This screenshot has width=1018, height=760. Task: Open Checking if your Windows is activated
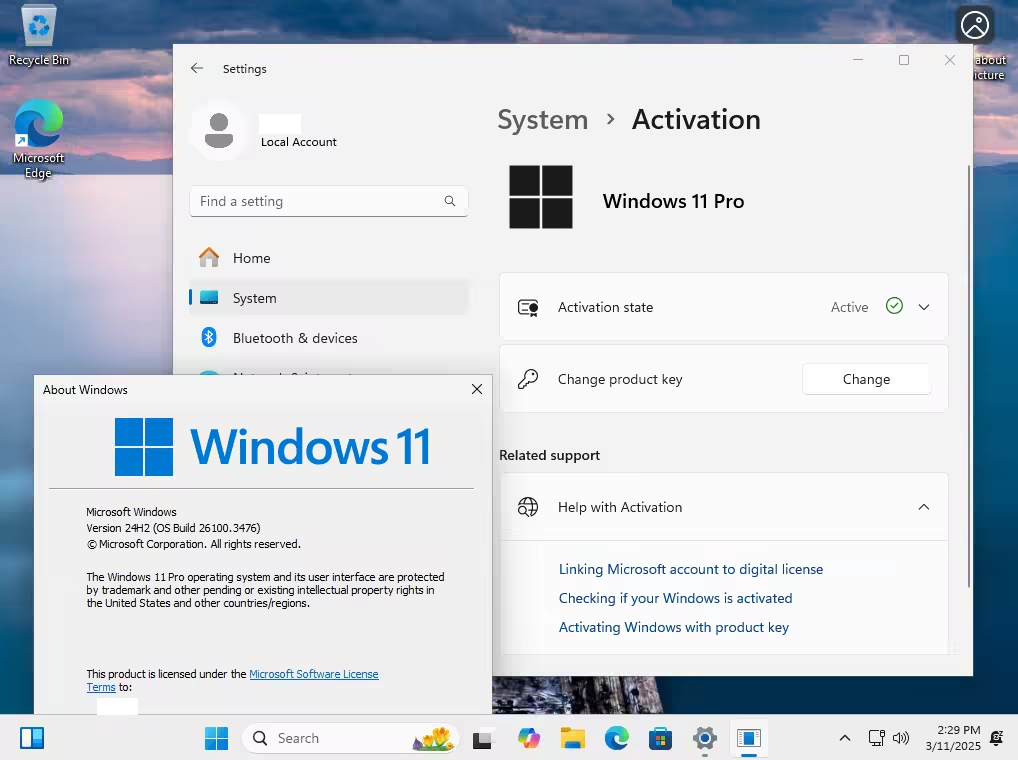coord(675,598)
